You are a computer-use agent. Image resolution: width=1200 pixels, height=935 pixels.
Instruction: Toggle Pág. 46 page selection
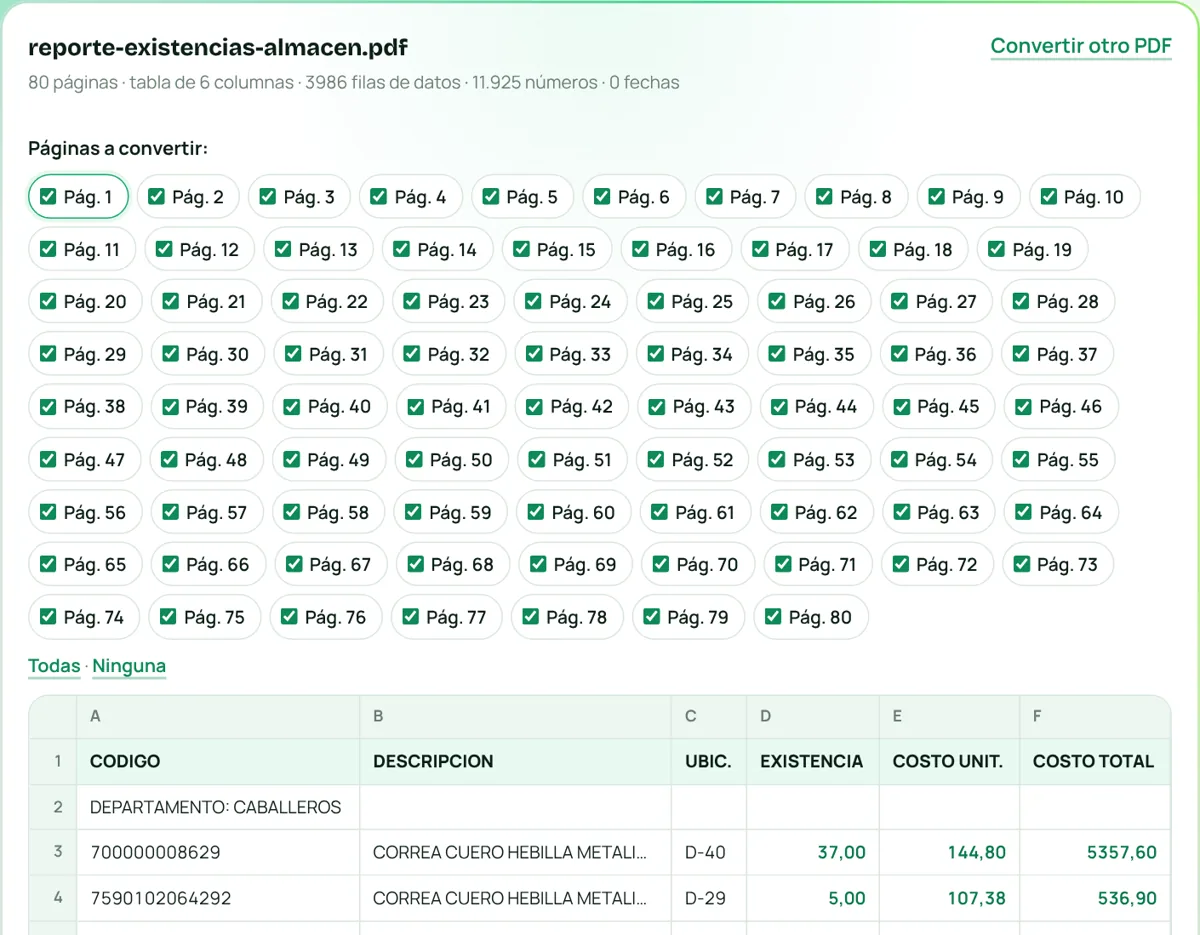1059,407
